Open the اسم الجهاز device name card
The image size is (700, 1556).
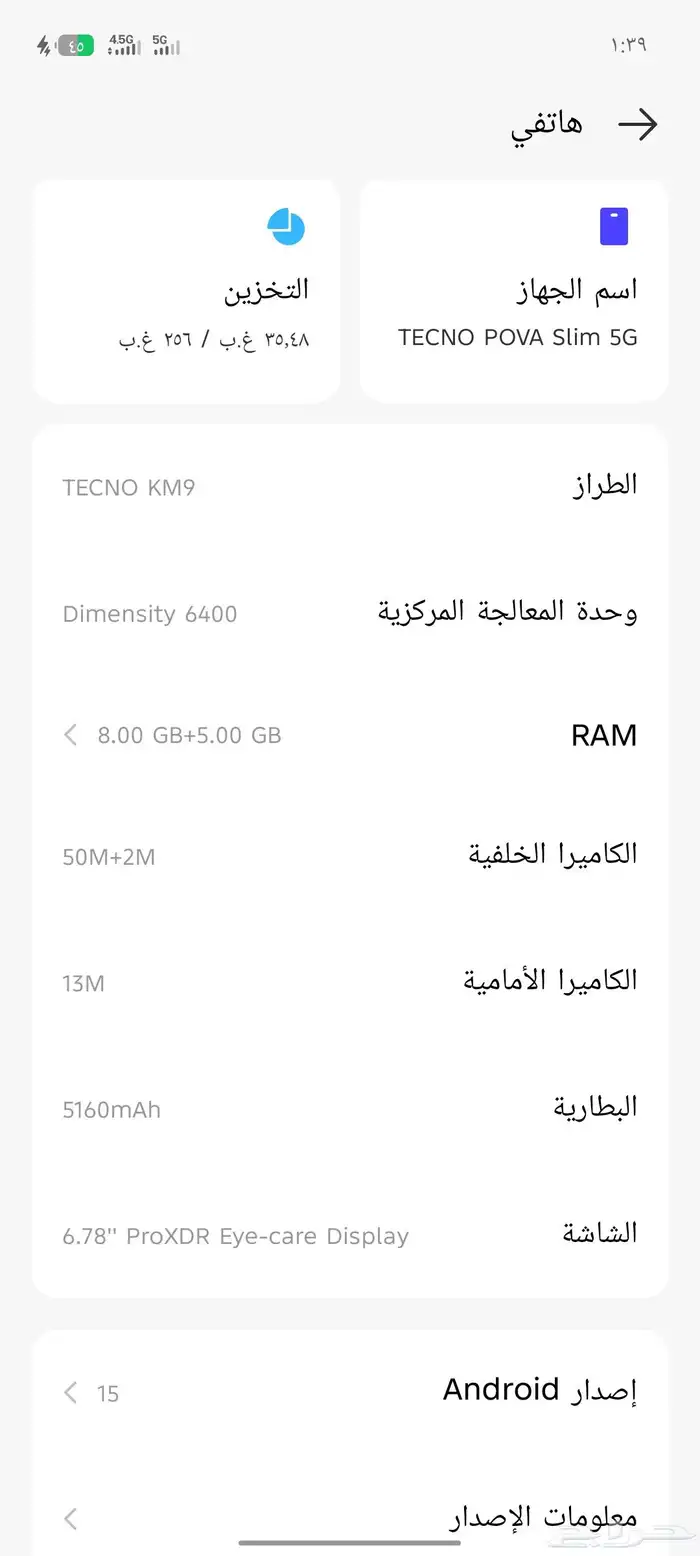[513, 291]
